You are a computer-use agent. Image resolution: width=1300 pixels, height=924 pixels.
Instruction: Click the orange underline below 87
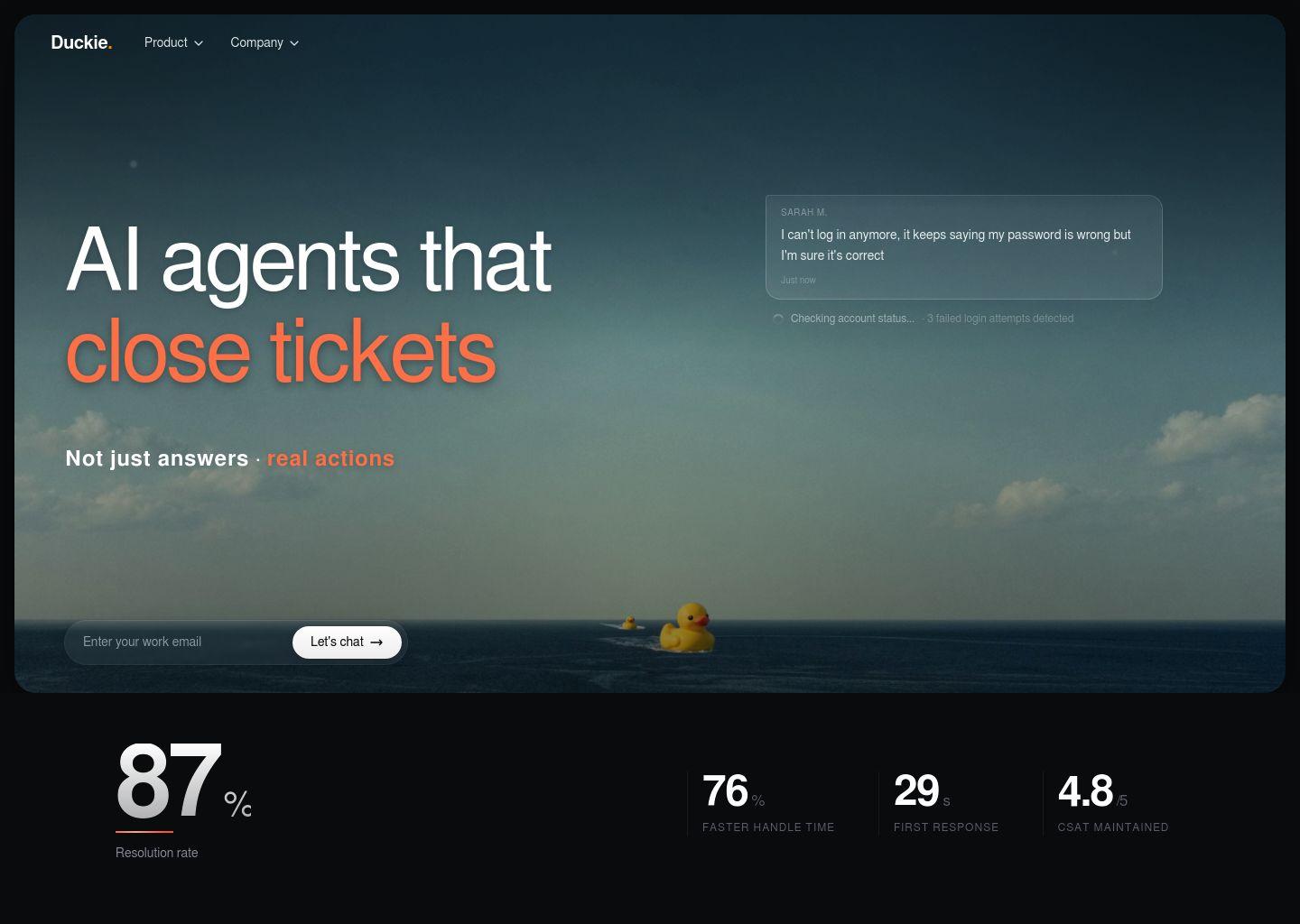(144, 831)
